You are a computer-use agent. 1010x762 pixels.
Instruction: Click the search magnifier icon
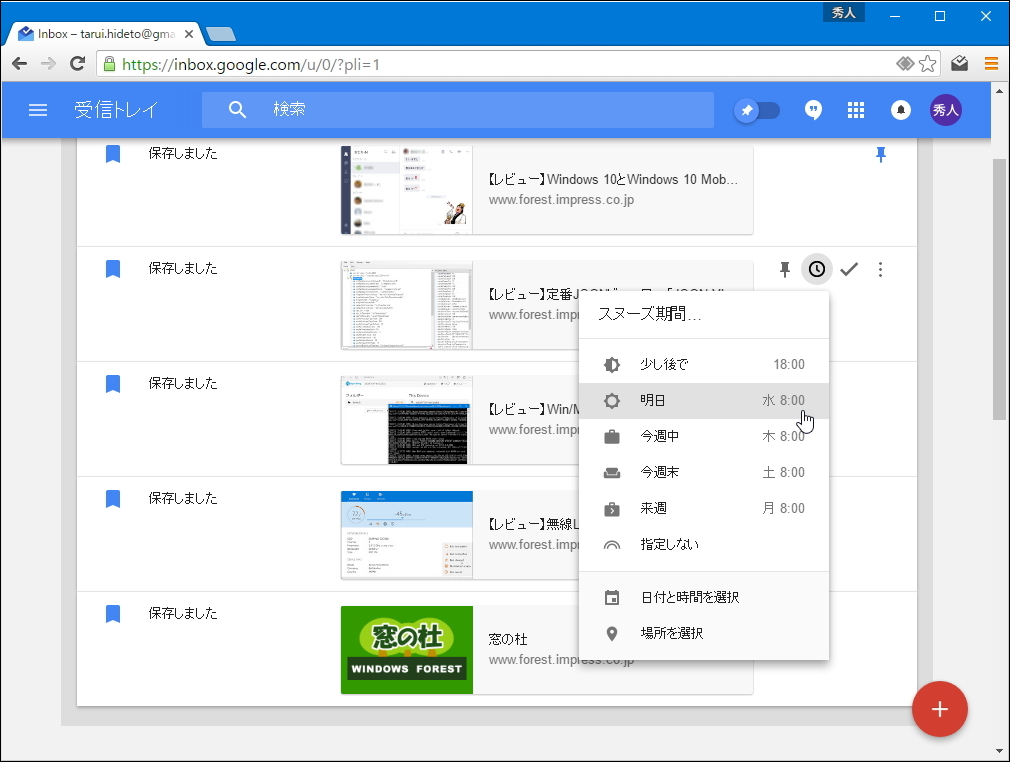pos(237,110)
